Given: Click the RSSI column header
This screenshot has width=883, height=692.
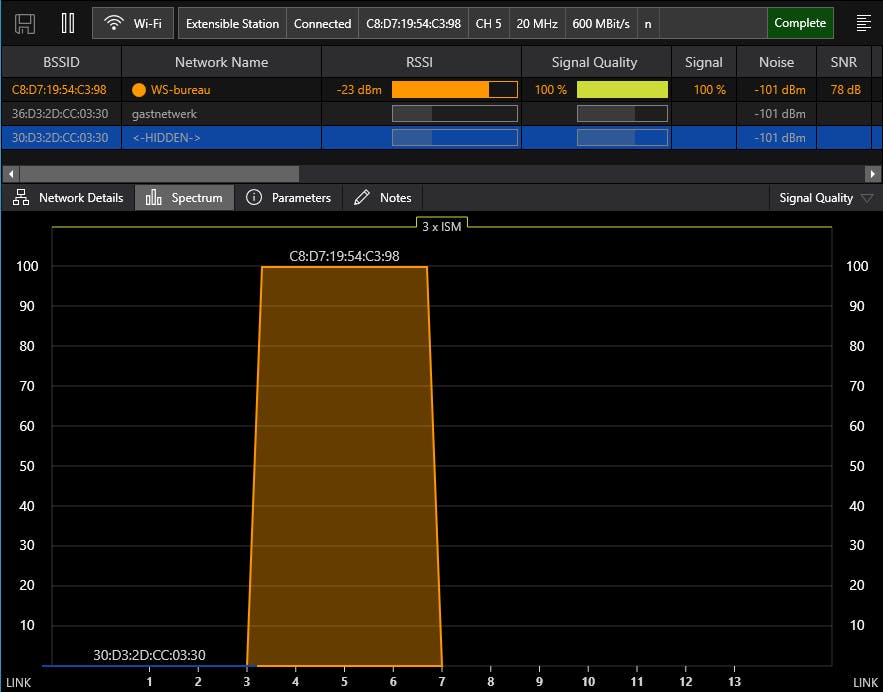Looking at the screenshot, I should tap(421, 62).
